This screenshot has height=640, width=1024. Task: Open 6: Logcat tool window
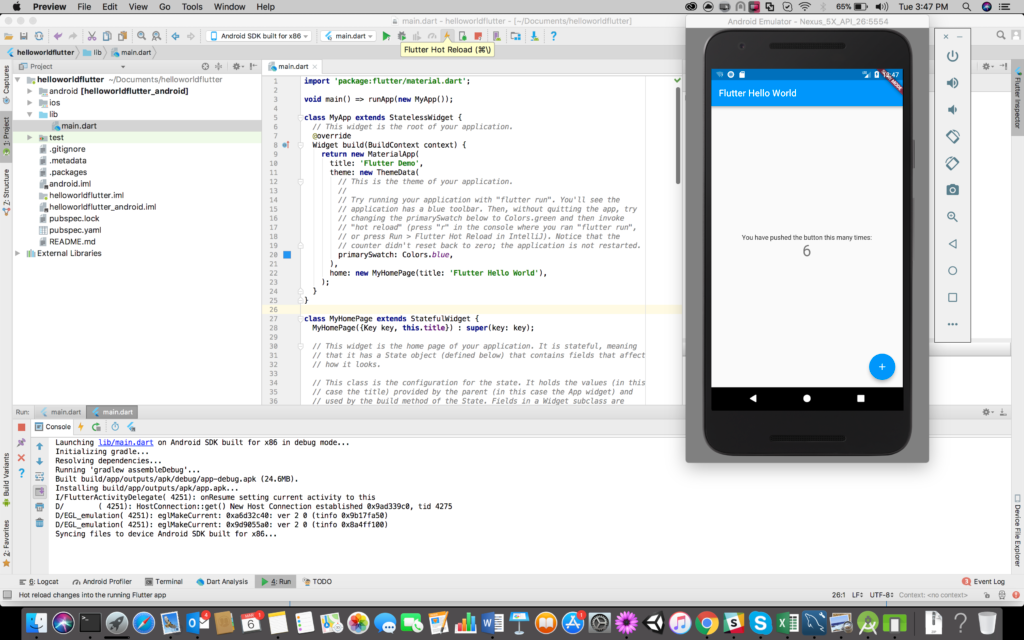pos(39,581)
